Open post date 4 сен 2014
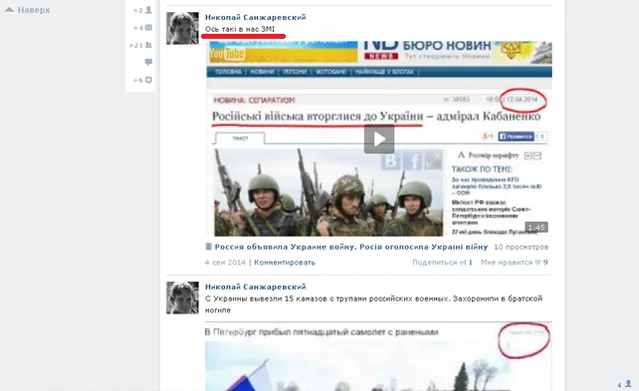The image size is (639, 391). point(225,262)
